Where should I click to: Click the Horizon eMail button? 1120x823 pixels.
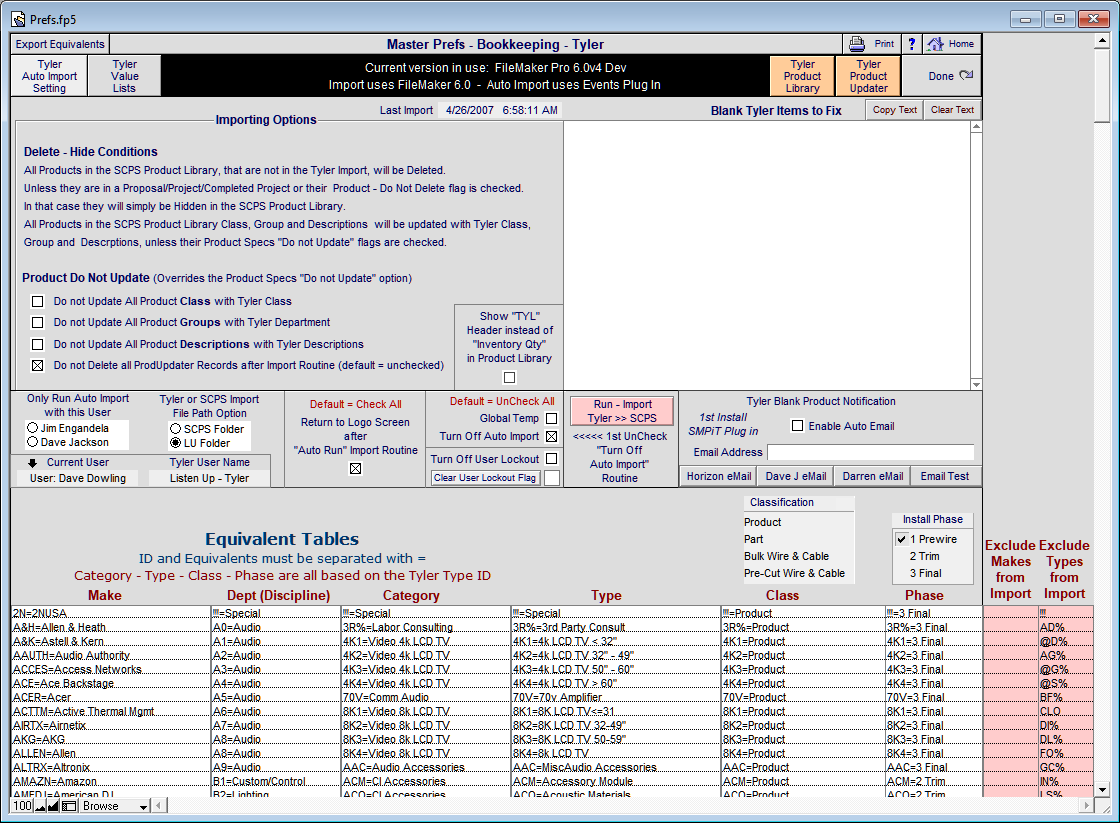pos(719,477)
